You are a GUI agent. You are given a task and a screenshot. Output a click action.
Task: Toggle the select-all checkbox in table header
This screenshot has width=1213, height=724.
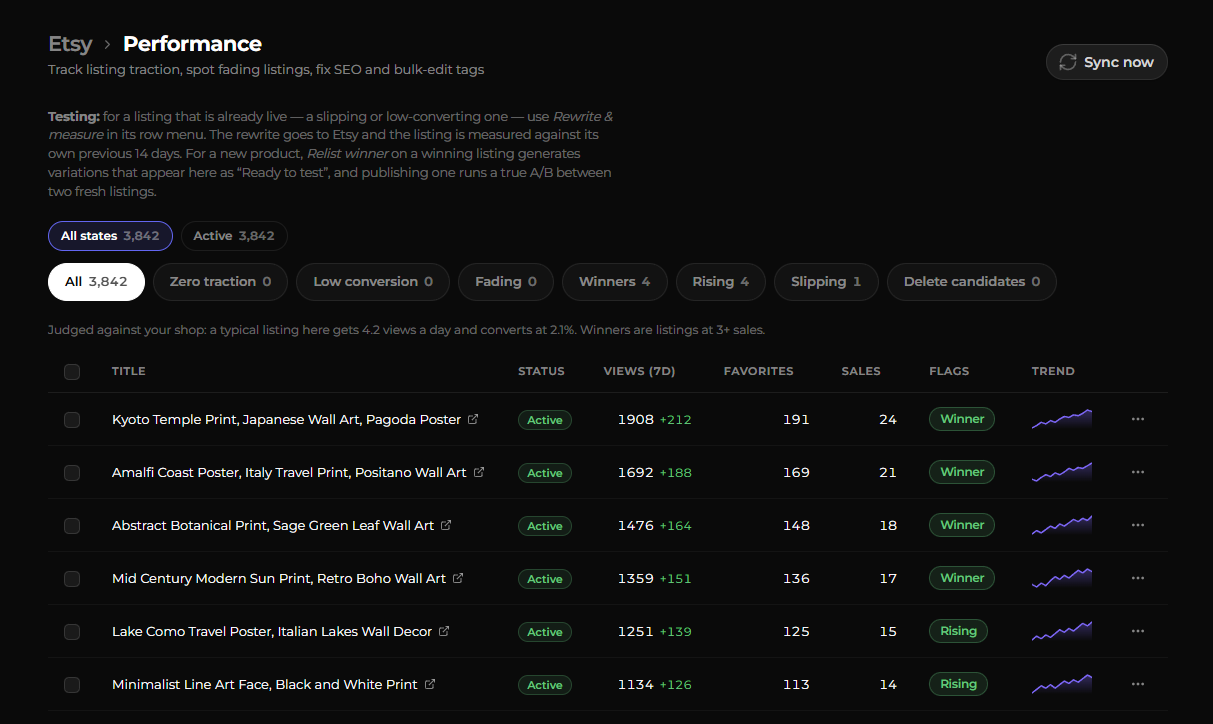point(72,372)
